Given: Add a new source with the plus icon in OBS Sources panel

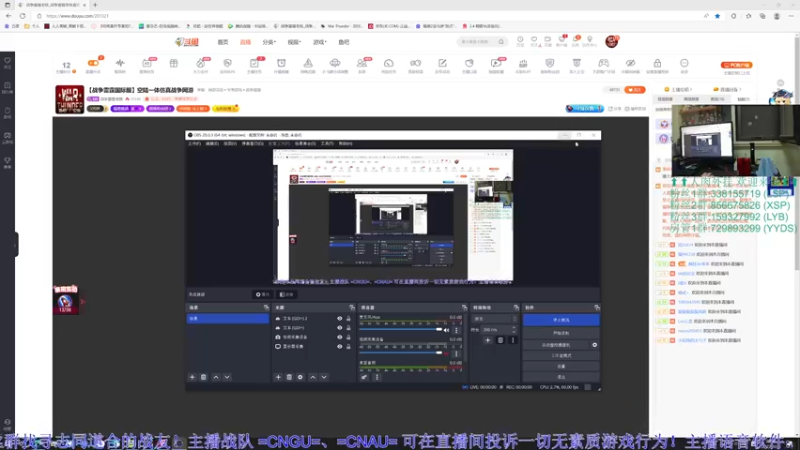Looking at the screenshot, I should click(x=278, y=377).
